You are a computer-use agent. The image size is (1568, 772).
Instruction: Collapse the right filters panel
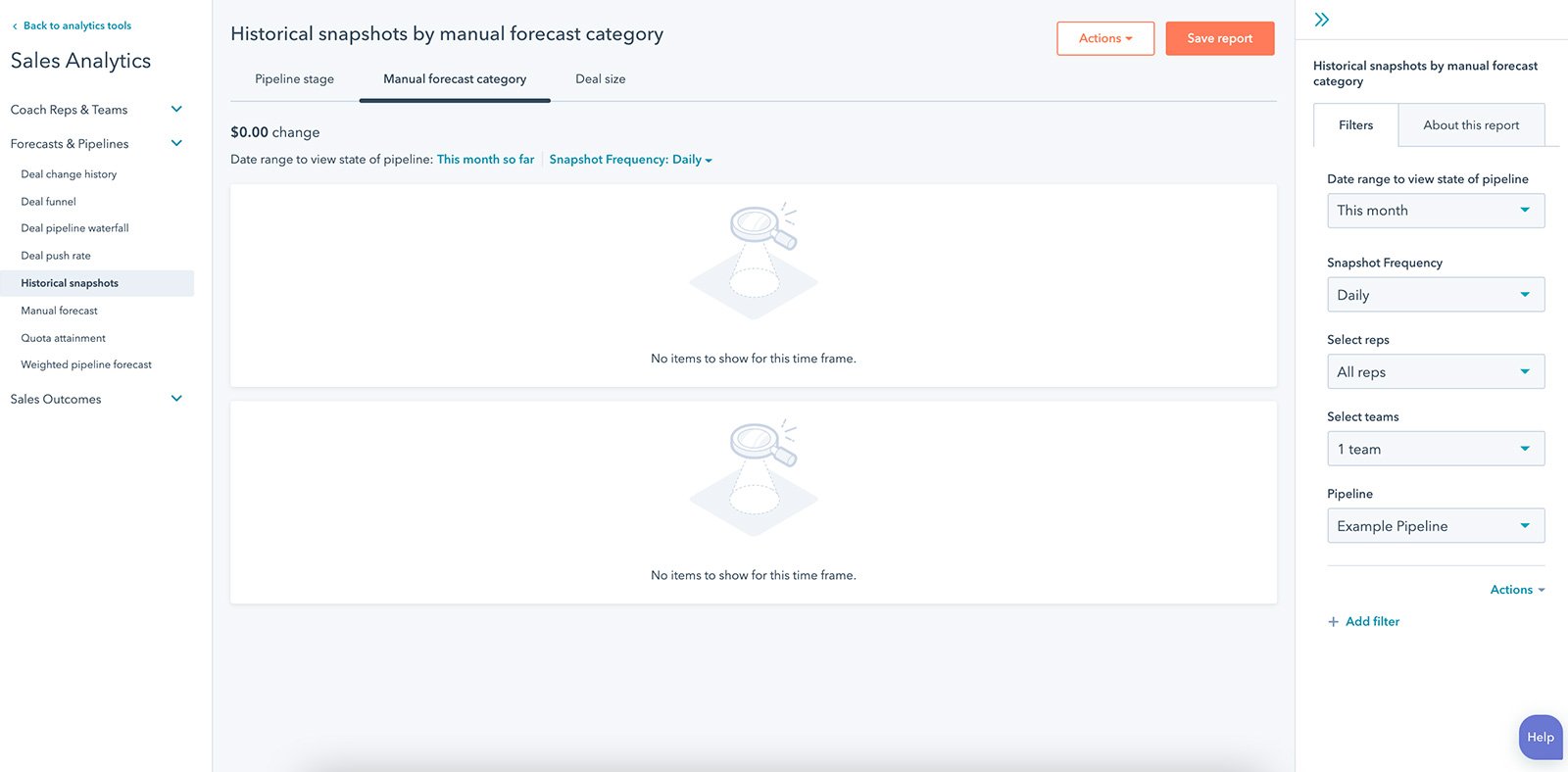coord(1321,20)
